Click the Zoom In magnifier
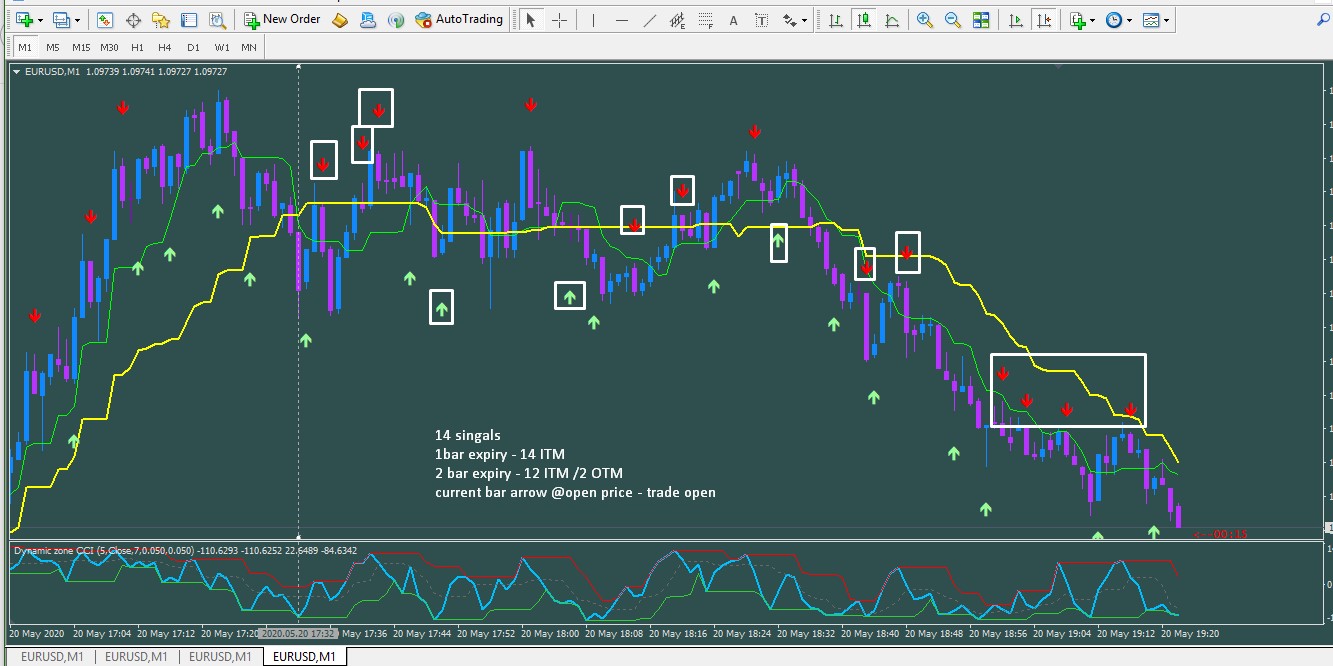1333x666 pixels. (925, 20)
